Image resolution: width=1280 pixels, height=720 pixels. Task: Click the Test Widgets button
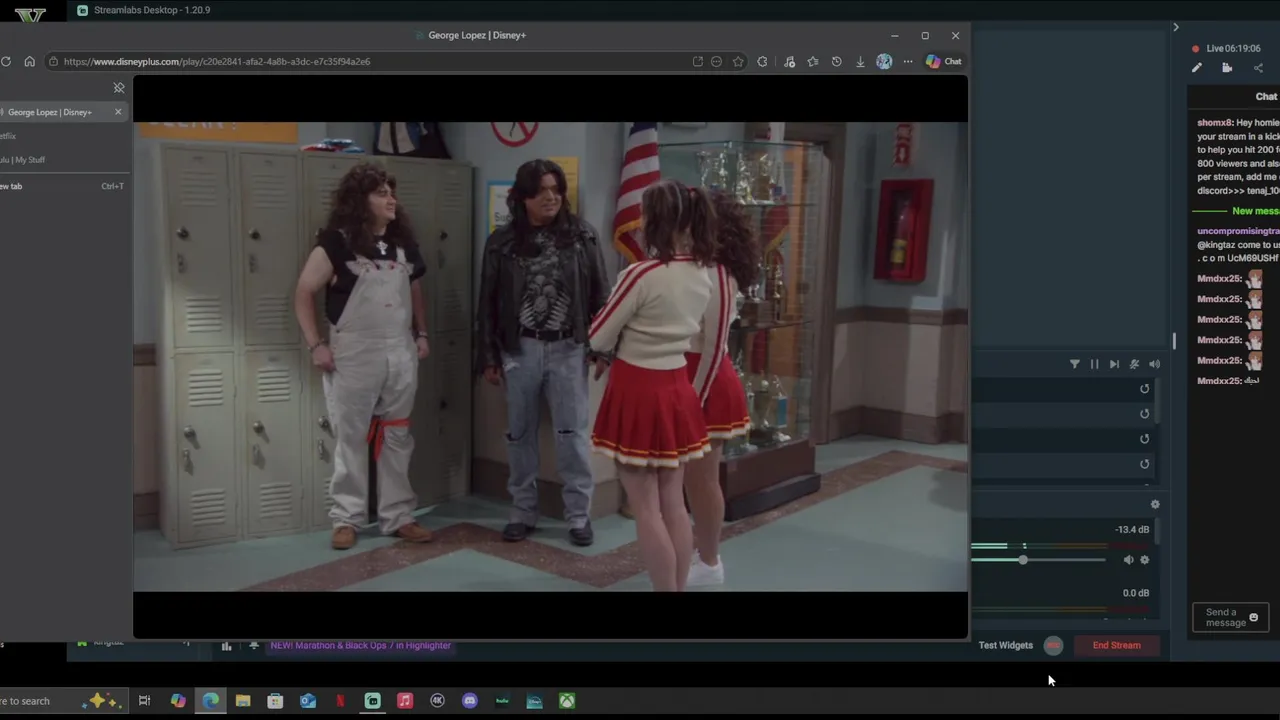[1005, 645]
